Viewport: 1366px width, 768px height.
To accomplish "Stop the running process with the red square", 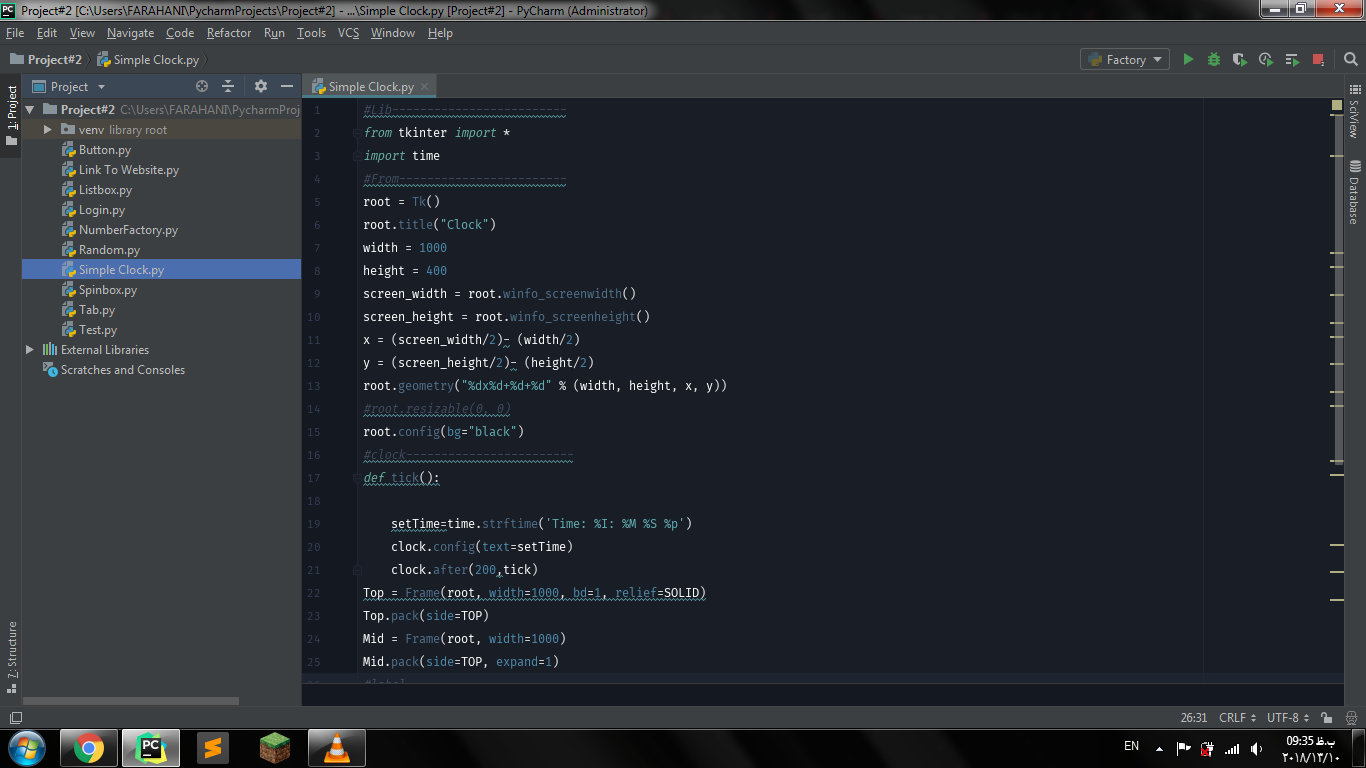I will (x=1318, y=60).
